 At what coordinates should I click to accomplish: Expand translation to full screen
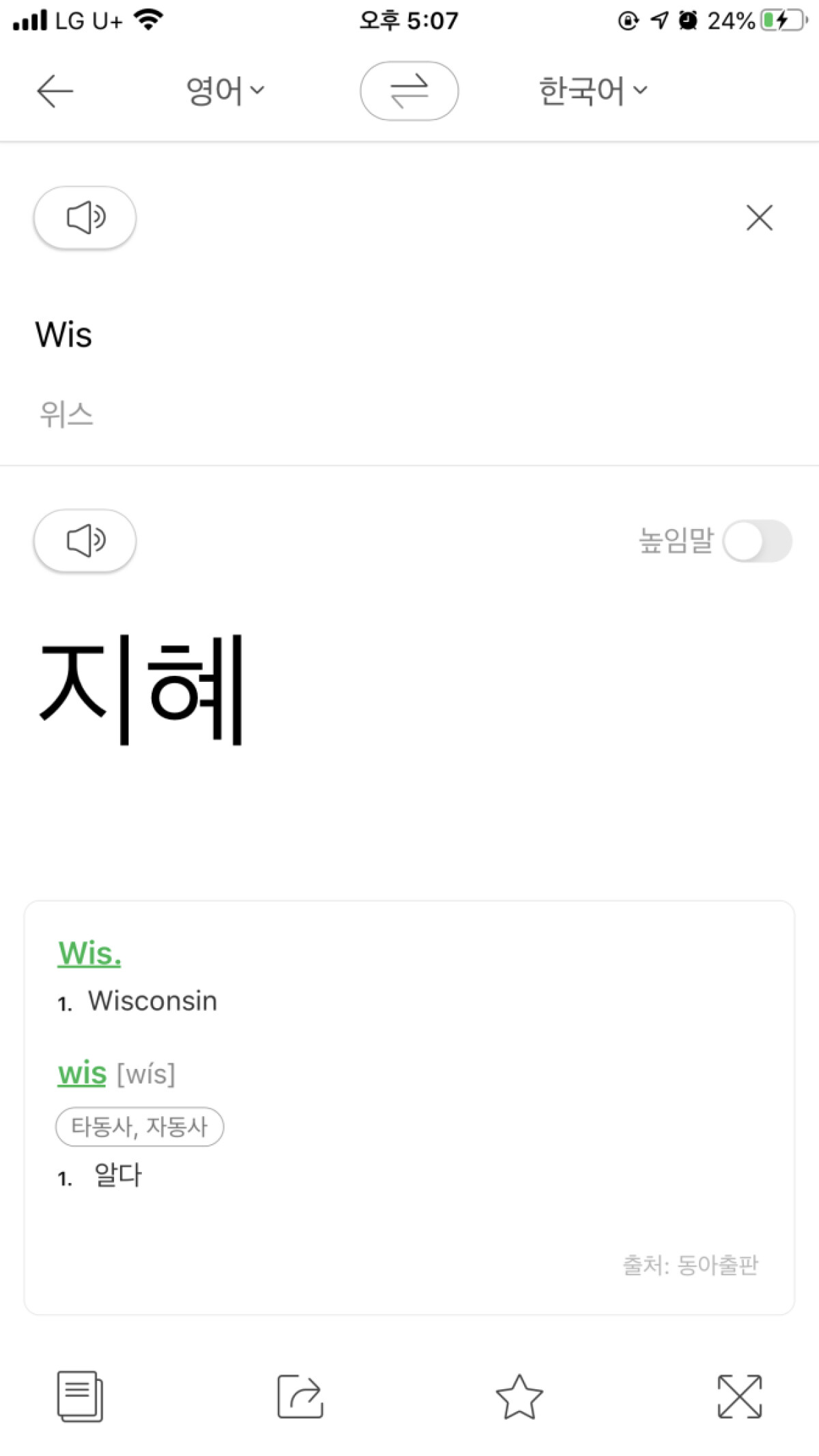point(739,1397)
